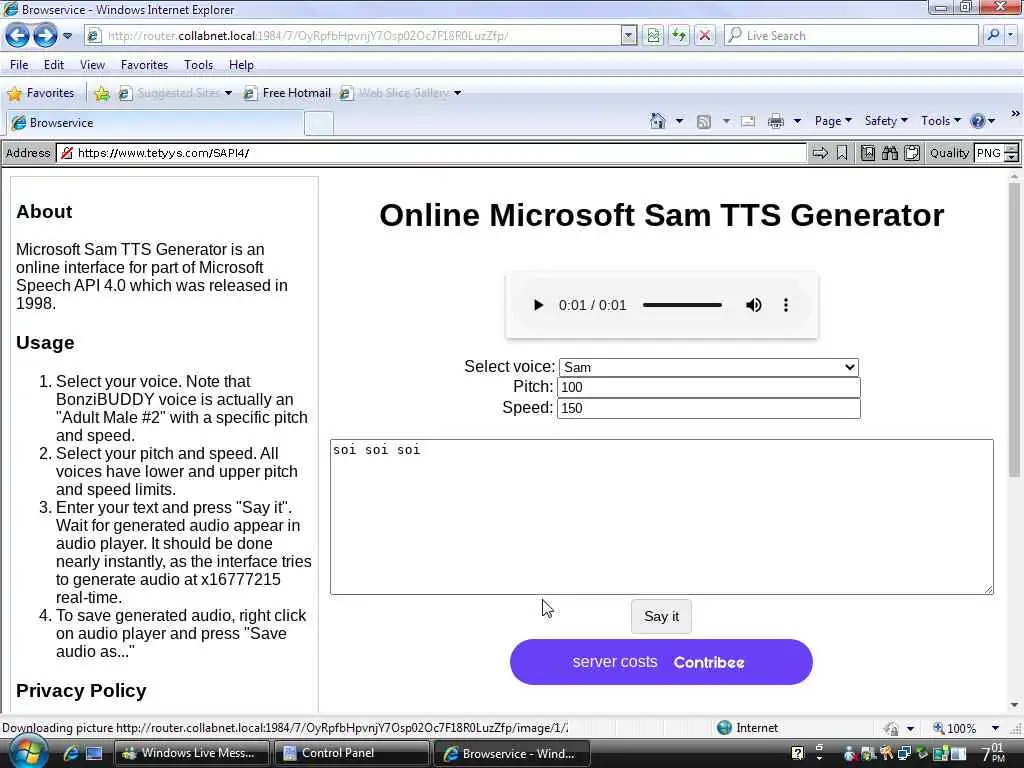Mute the audio player volume
Image resolution: width=1024 pixels, height=768 pixels.
tap(753, 305)
